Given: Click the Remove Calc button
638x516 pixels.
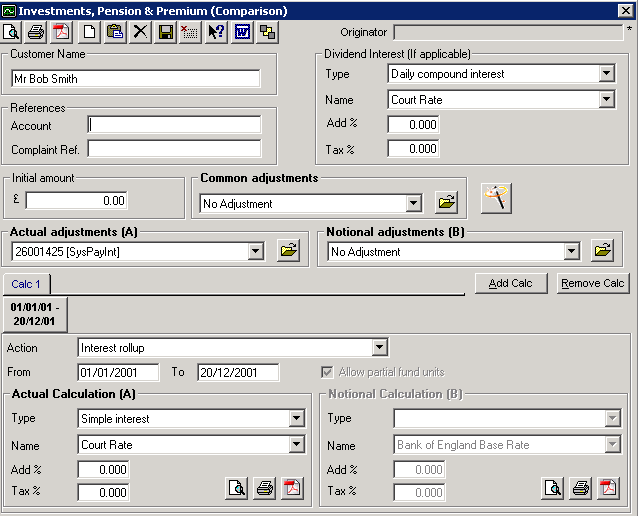Looking at the screenshot, I should coord(593,283).
